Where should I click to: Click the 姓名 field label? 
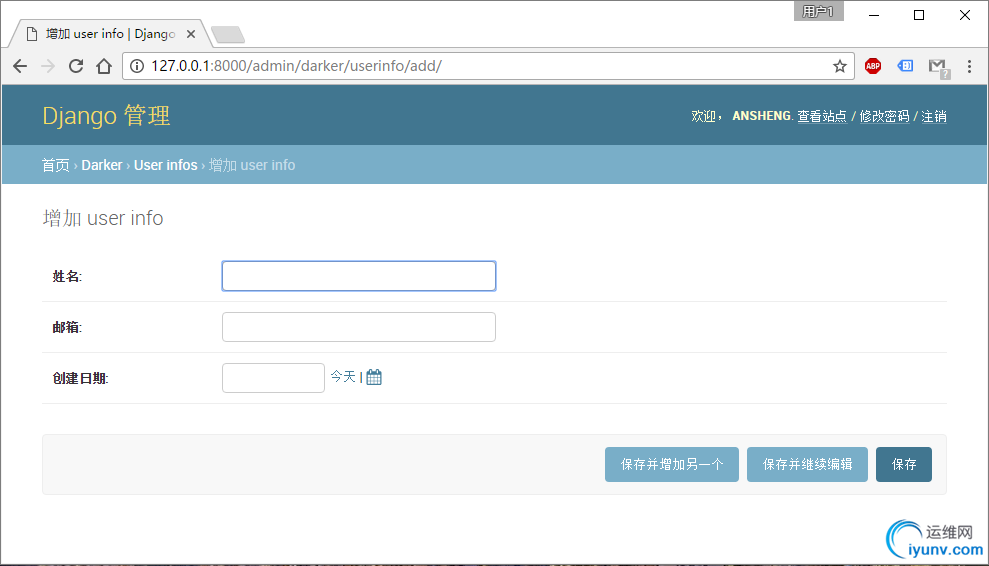pyautogui.click(x=67, y=276)
